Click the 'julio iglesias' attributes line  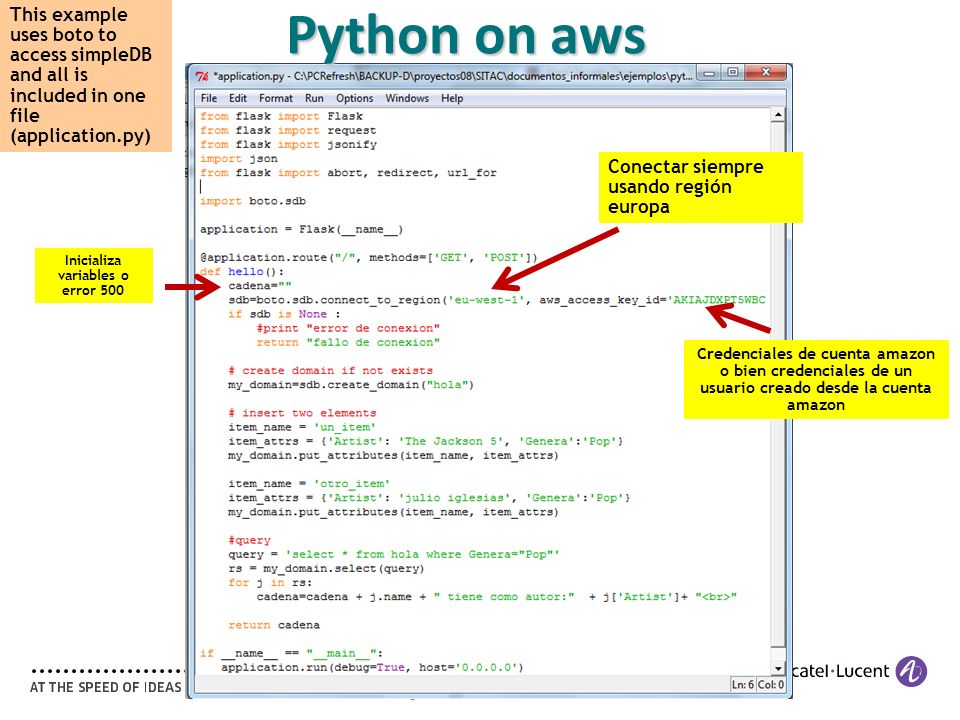[429, 498]
